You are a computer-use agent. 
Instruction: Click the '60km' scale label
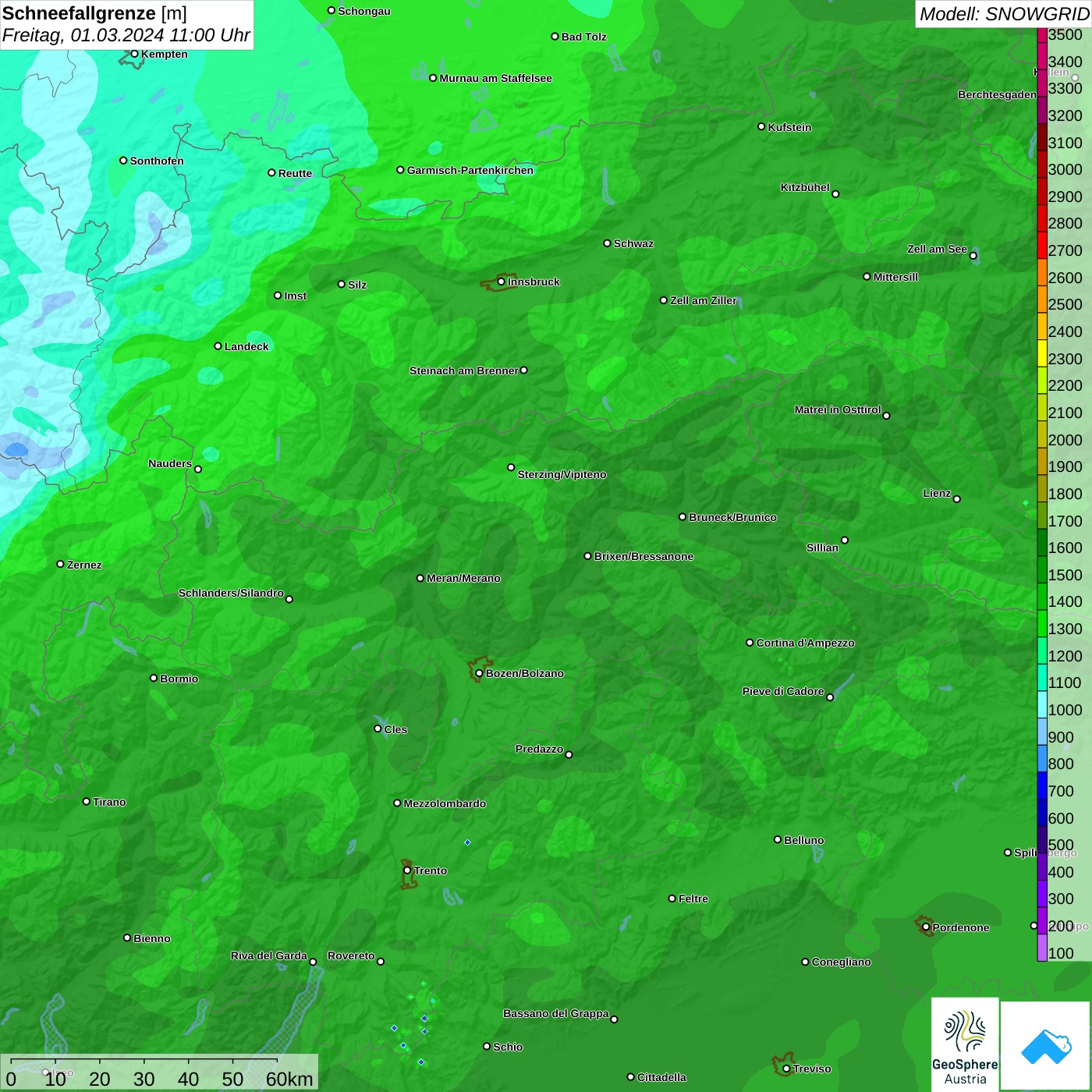tap(289, 1080)
